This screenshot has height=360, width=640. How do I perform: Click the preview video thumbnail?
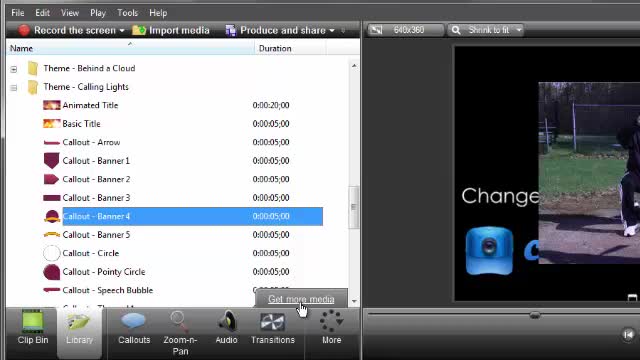589,173
